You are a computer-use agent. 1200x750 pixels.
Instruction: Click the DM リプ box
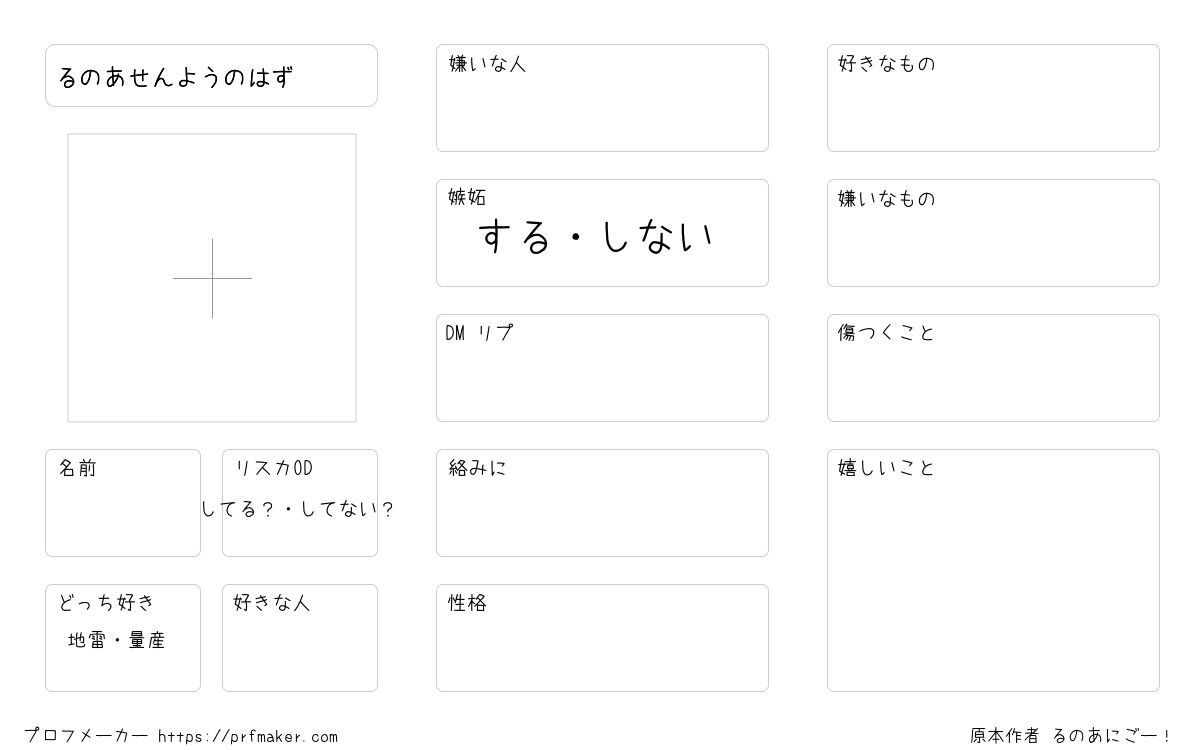click(x=602, y=368)
